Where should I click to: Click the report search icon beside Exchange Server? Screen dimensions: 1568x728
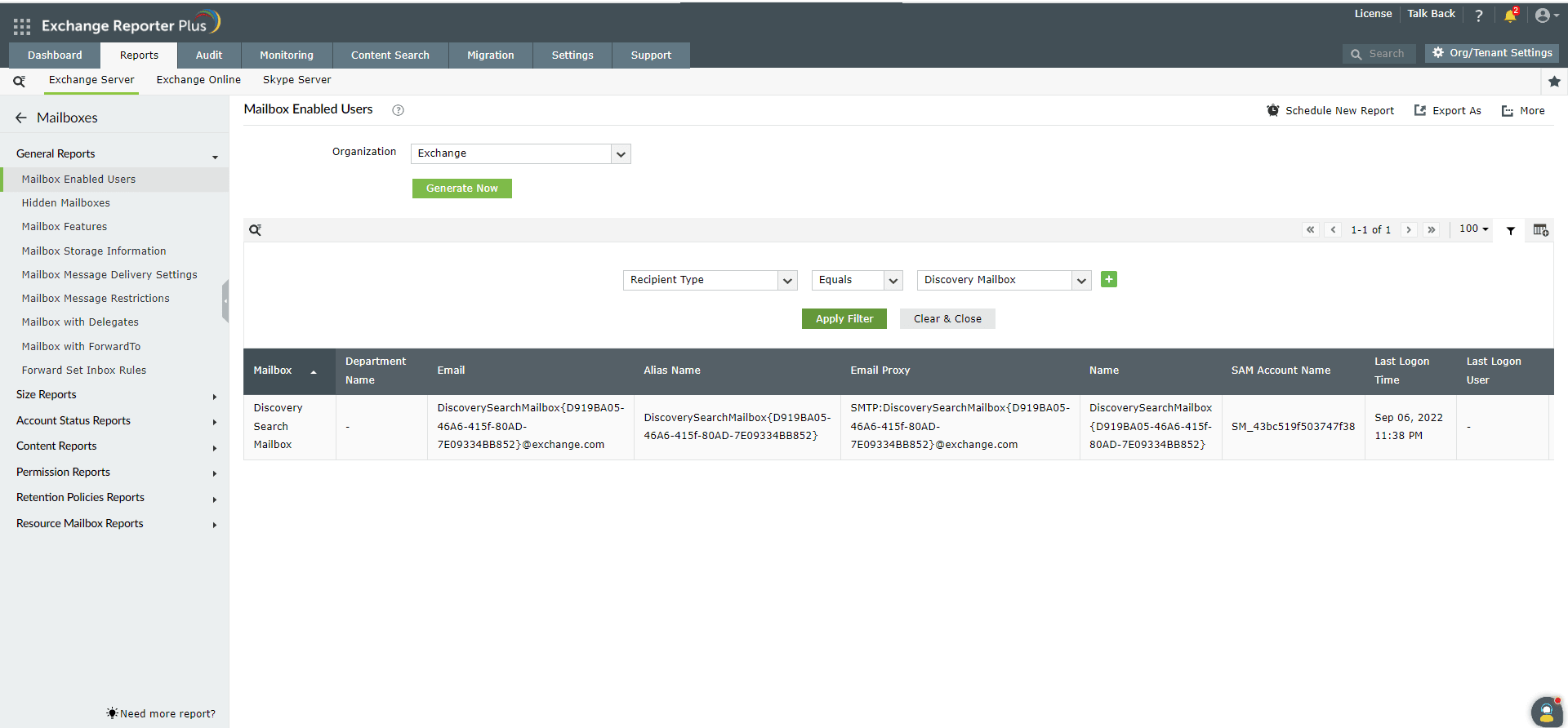click(19, 81)
